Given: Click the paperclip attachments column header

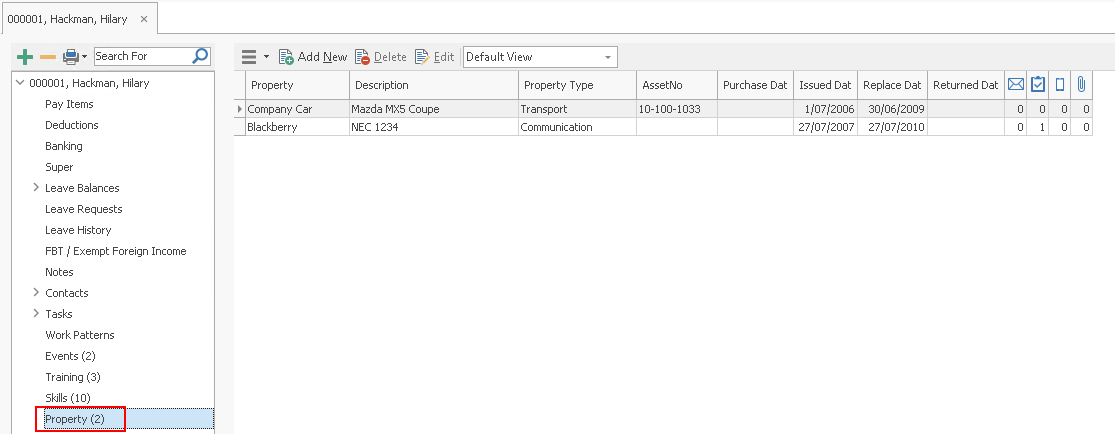Looking at the screenshot, I should click(1081, 85).
